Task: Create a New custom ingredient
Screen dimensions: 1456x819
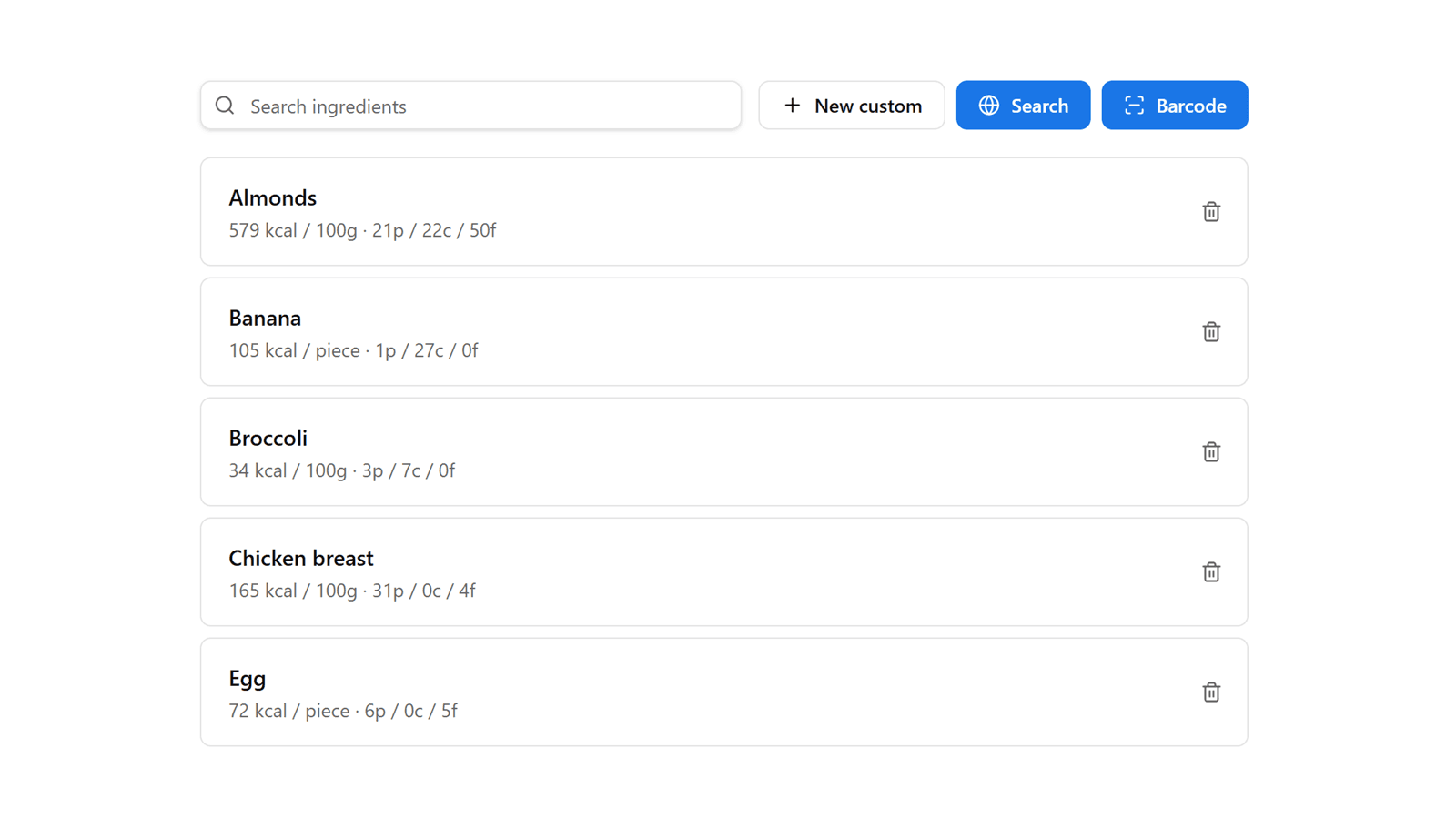Action: point(852,106)
